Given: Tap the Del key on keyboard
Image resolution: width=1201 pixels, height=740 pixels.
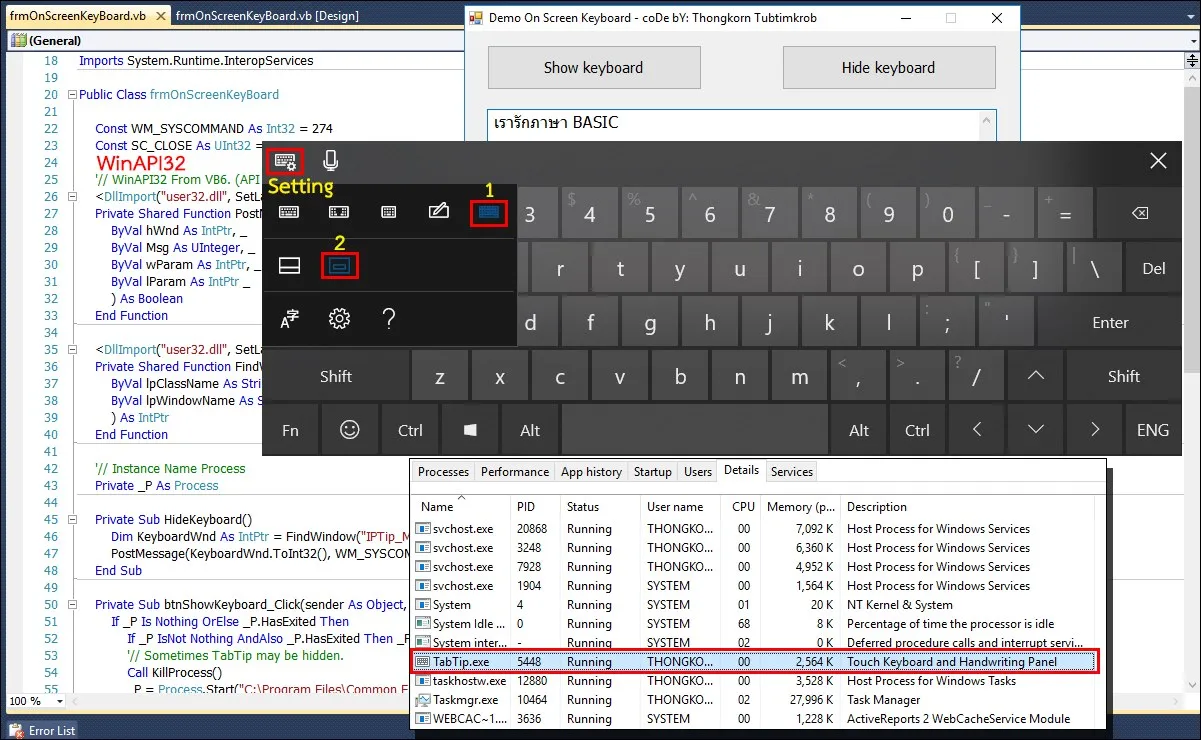Looking at the screenshot, I should 1154,268.
